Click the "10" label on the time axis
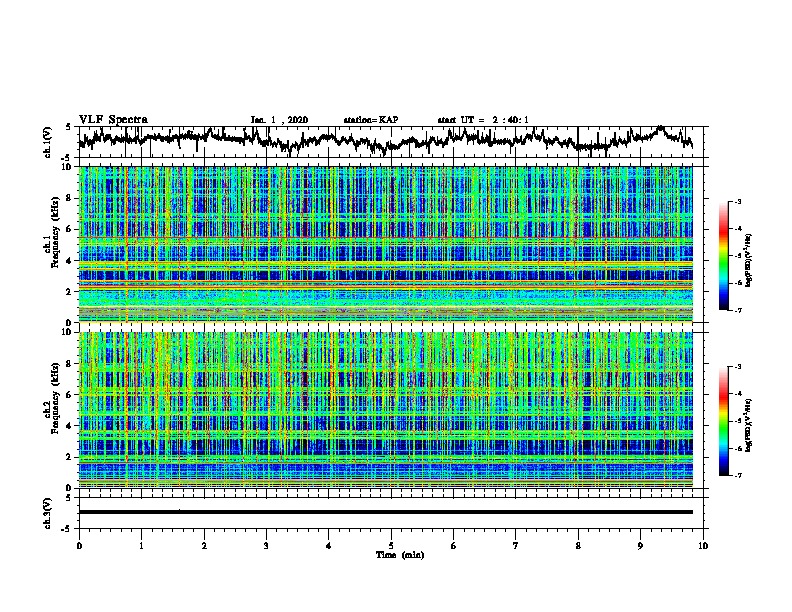The image size is (792, 612). coord(703,545)
